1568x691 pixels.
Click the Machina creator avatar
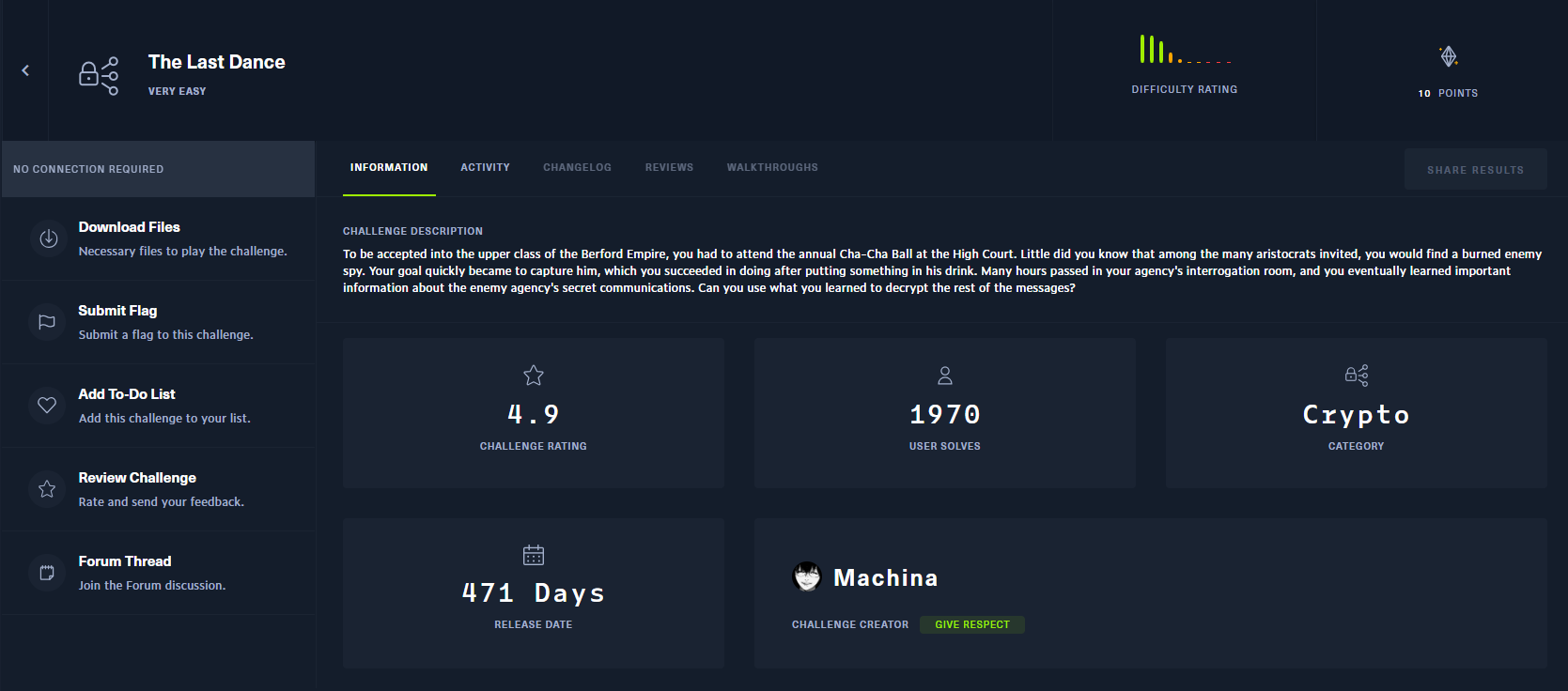click(x=807, y=576)
